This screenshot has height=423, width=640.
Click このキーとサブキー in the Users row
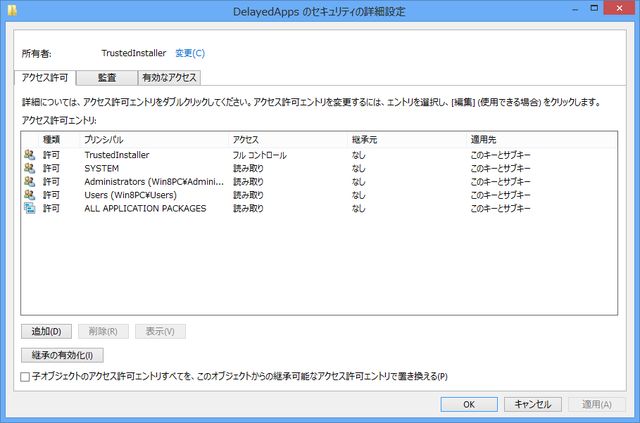coord(500,195)
